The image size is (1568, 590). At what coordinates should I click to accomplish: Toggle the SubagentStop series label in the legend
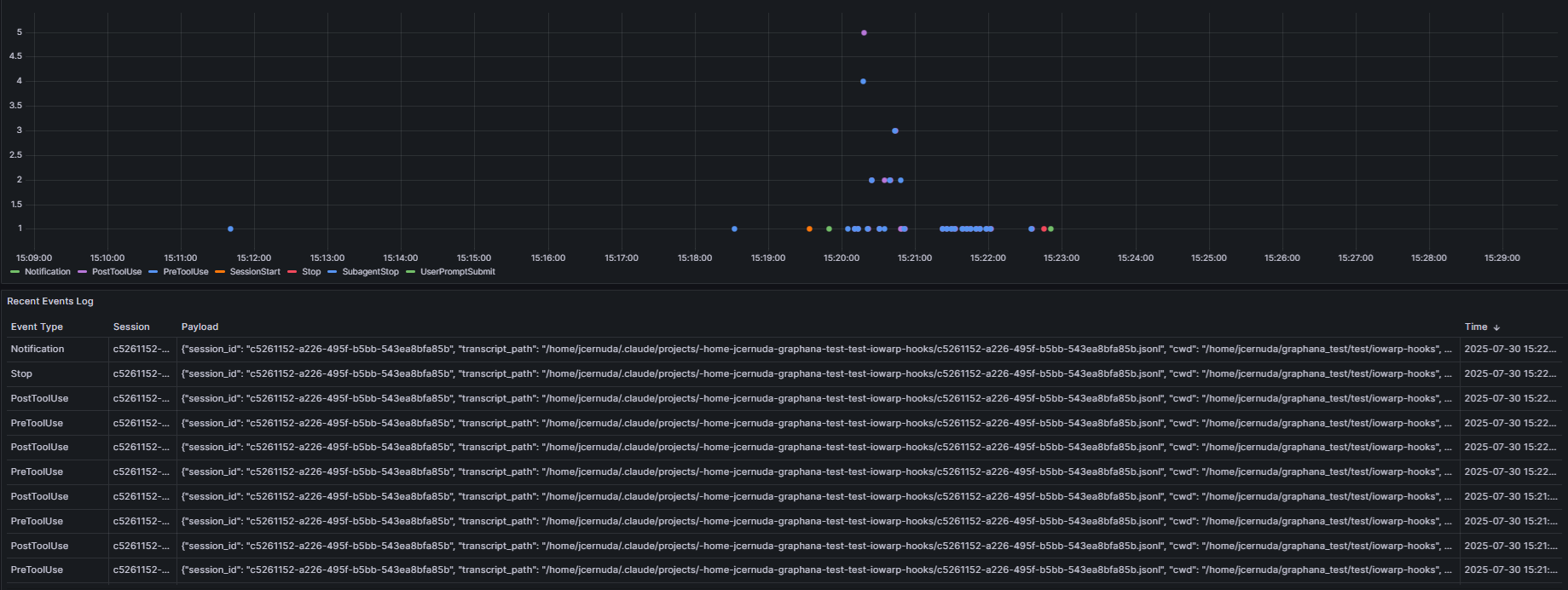pyautogui.click(x=370, y=272)
